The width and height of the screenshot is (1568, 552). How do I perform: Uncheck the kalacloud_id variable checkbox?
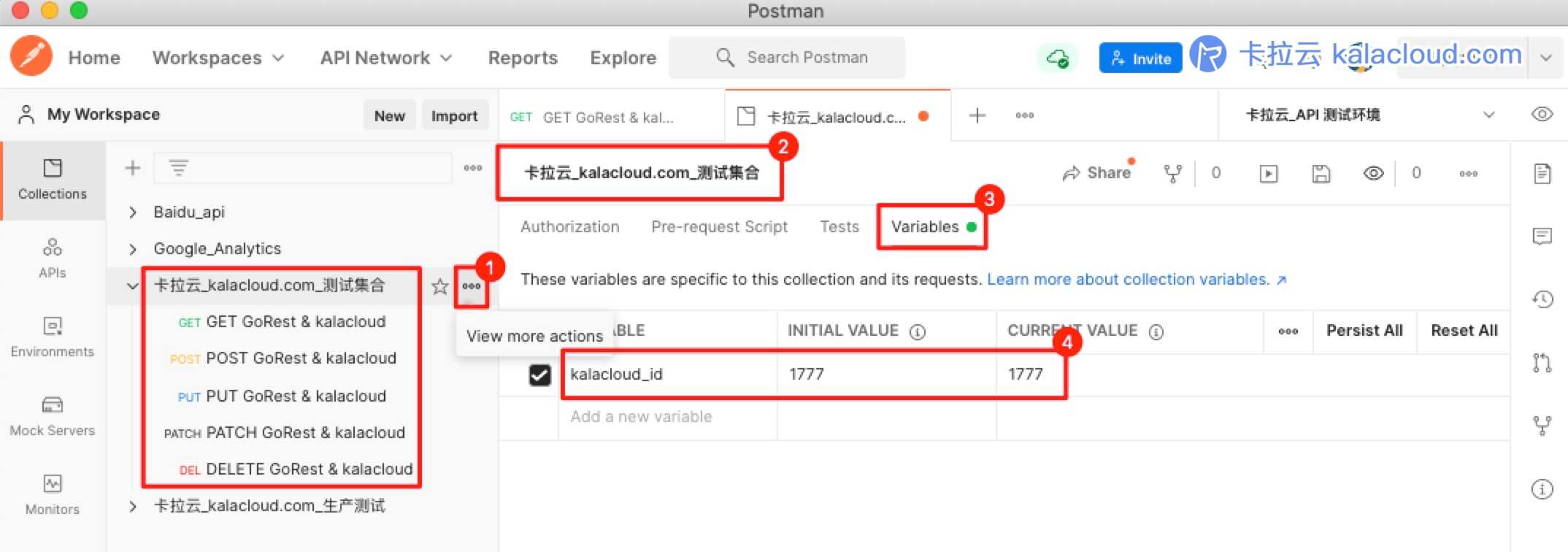point(539,375)
